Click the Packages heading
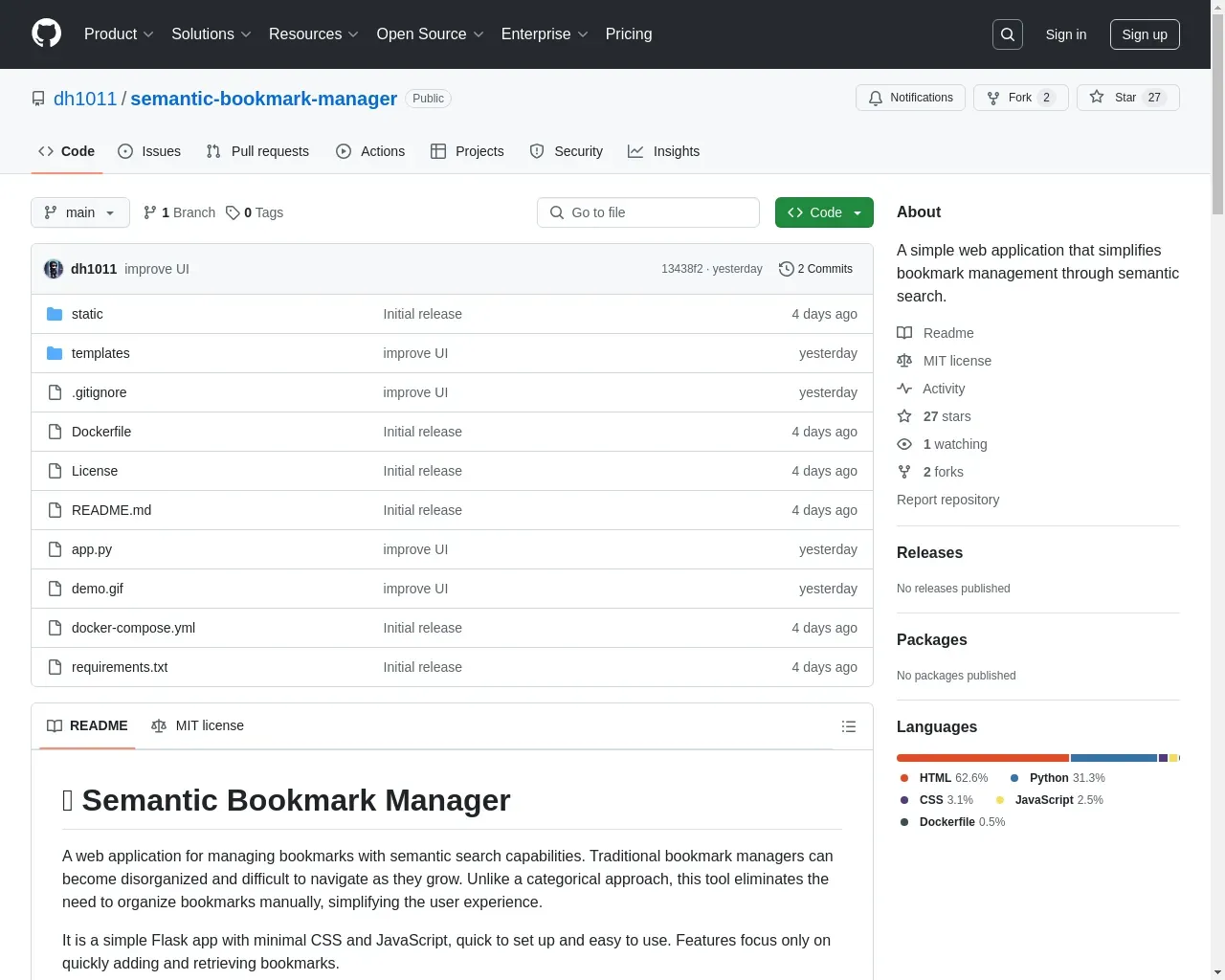1225x980 pixels. 931,640
